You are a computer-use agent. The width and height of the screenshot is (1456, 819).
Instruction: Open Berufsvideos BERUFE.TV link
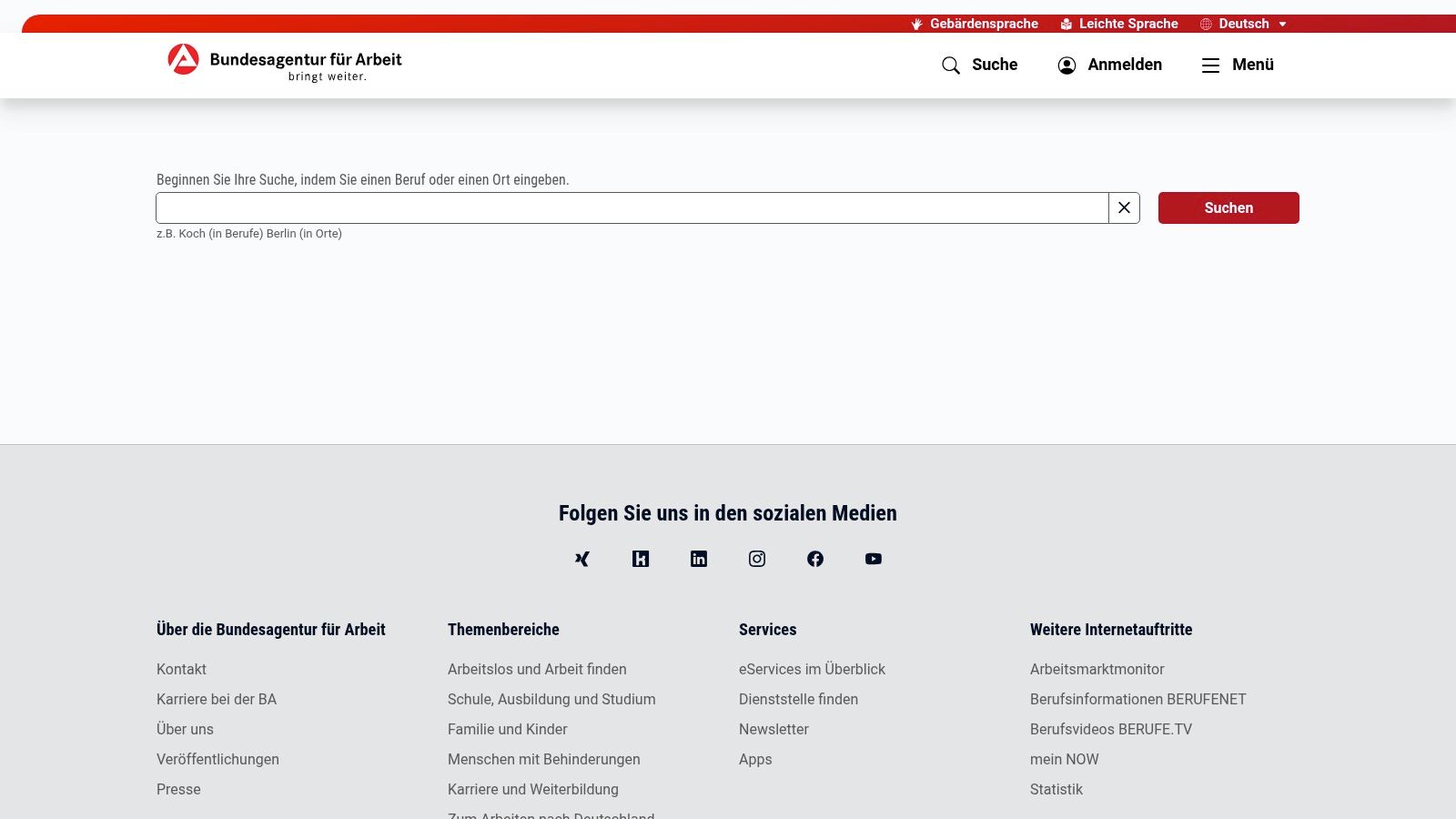point(1110,729)
